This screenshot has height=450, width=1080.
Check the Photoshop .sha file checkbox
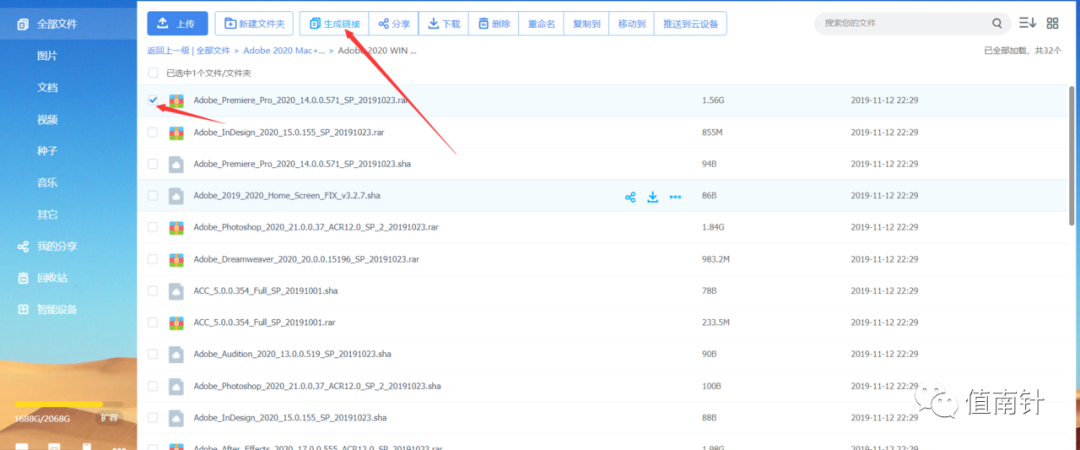click(153, 386)
